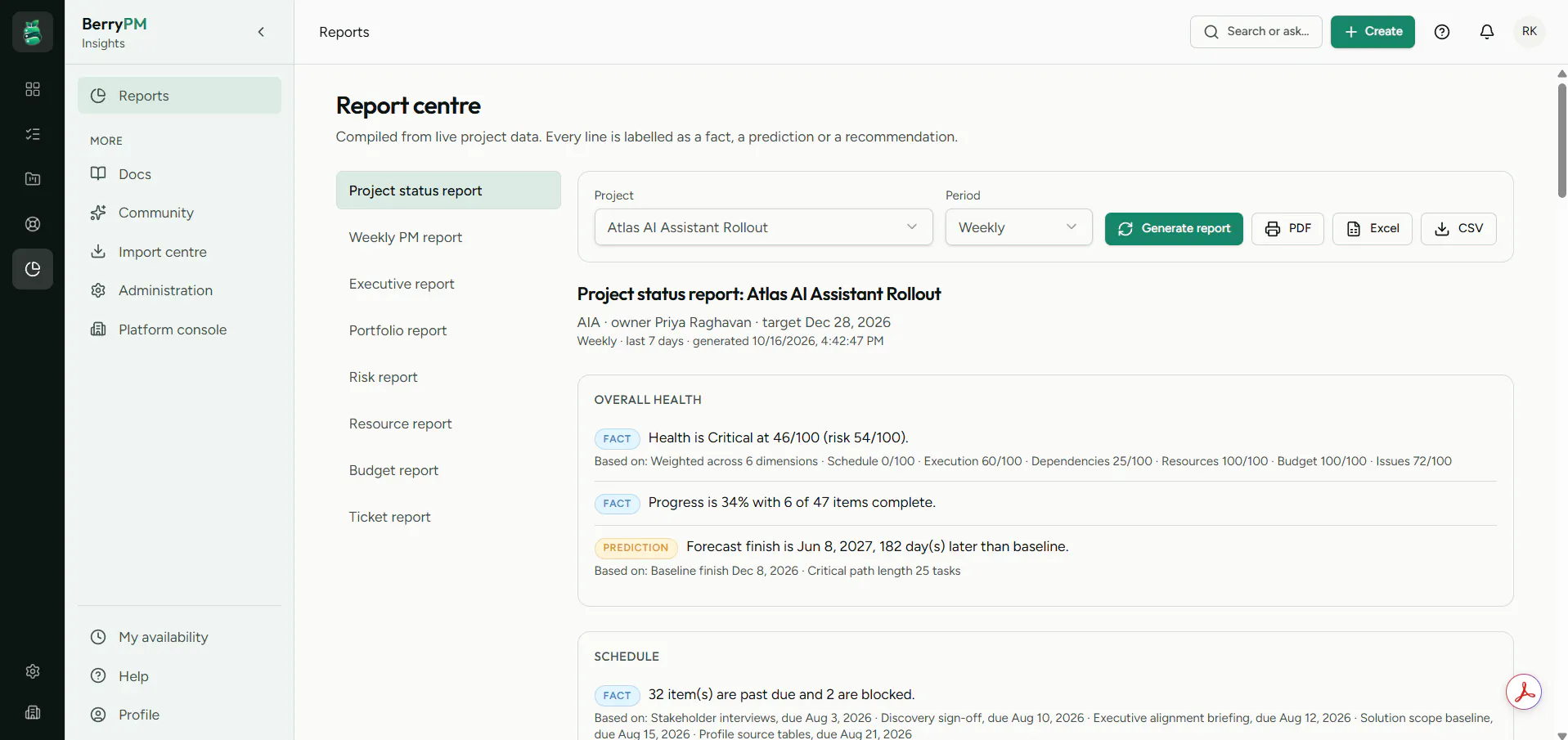Click the Reports breadcrumb title in the header
Screen dimensions: 1568x740
344,32
